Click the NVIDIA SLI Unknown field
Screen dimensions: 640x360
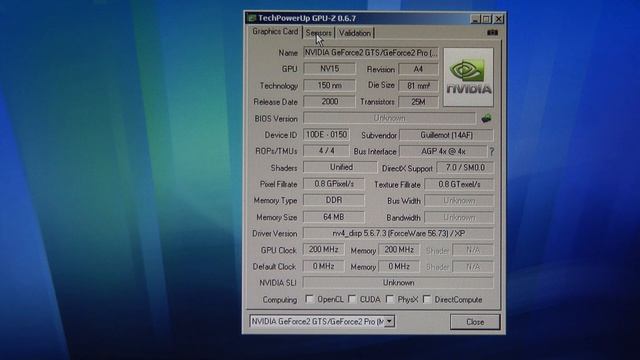point(398,282)
